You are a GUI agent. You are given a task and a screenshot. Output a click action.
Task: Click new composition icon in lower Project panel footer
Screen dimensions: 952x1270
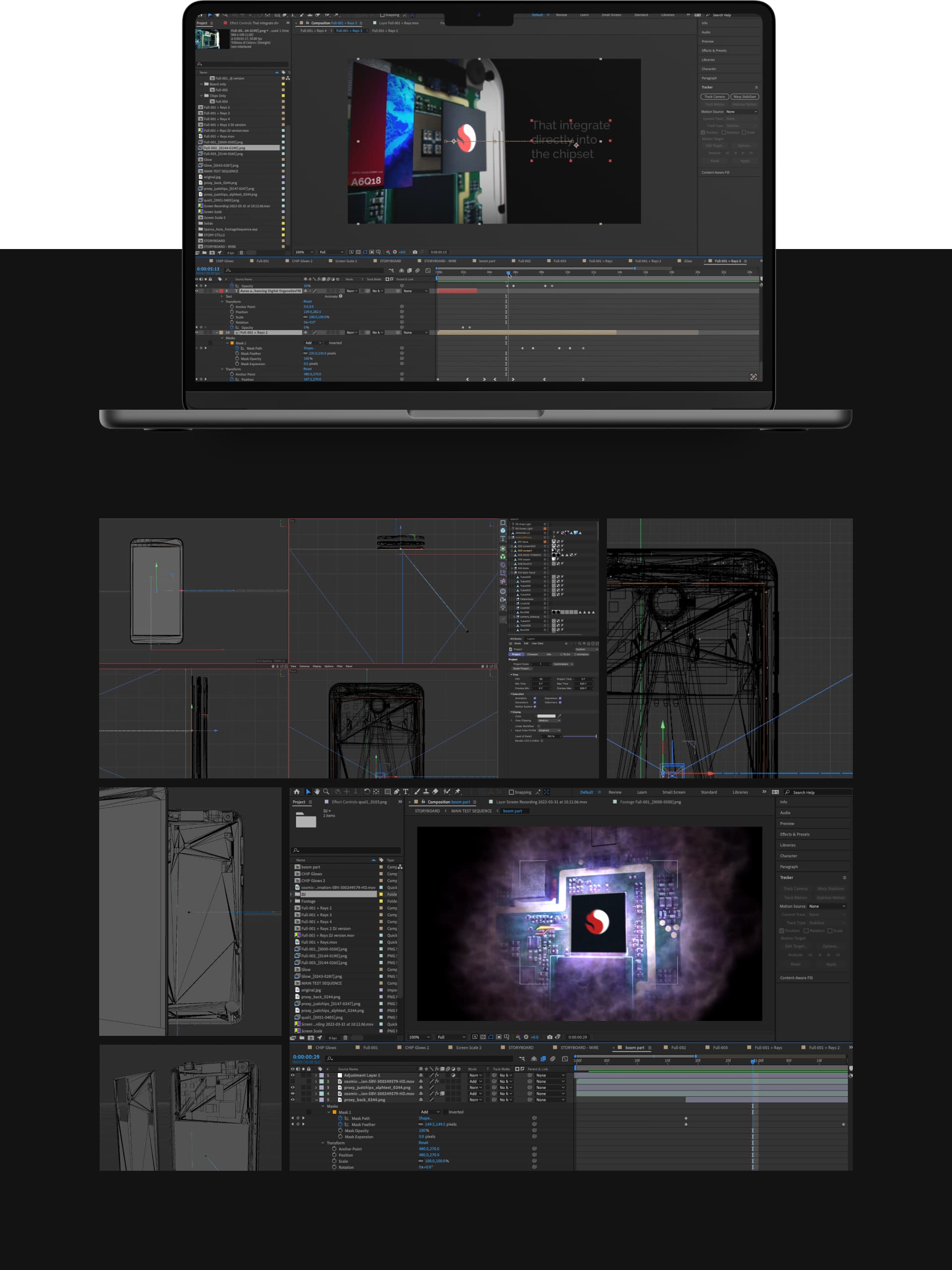click(311, 1037)
